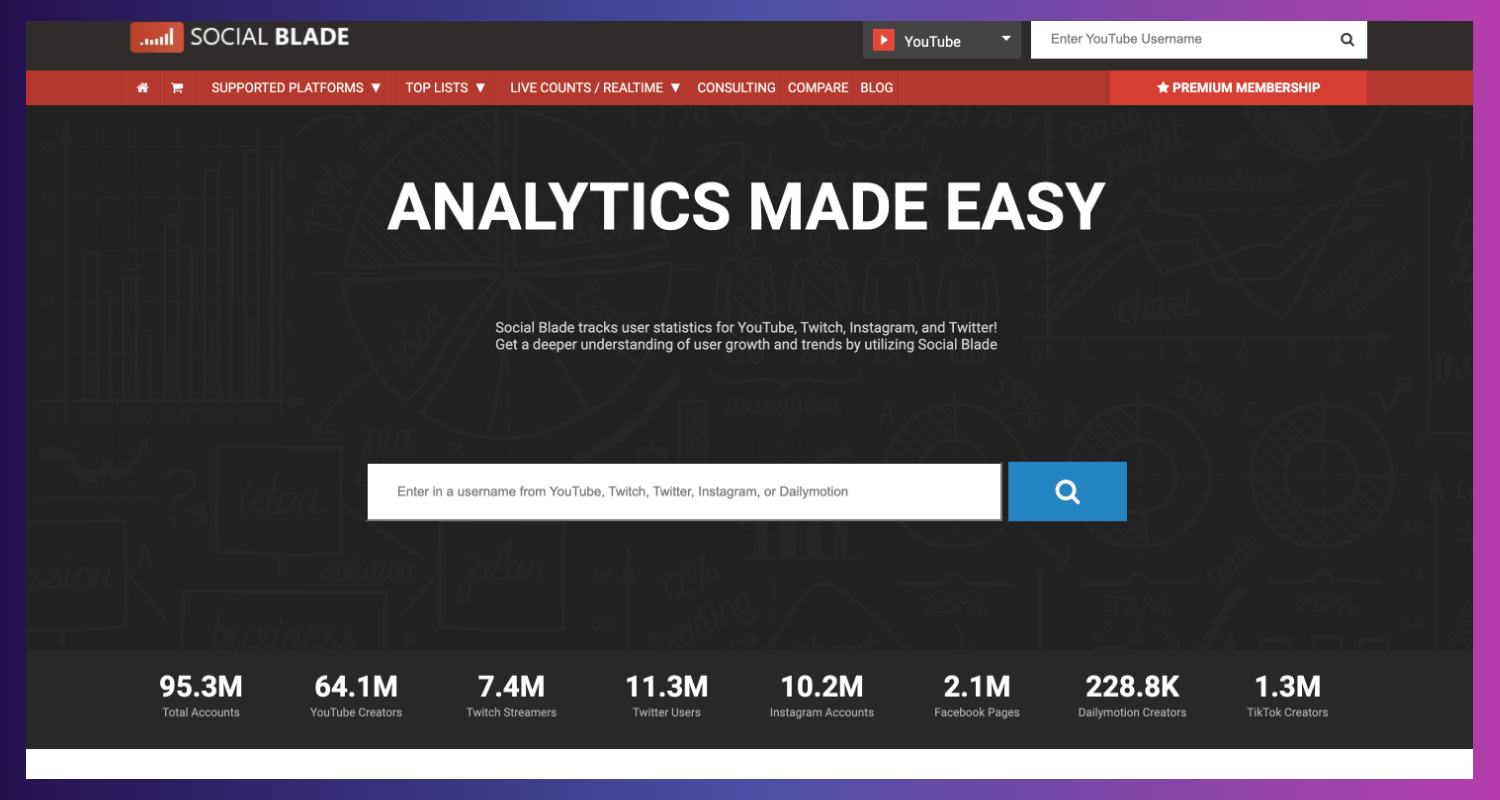
Task: Click the "Get a deeper understanding" line
Action: point(746,345)
